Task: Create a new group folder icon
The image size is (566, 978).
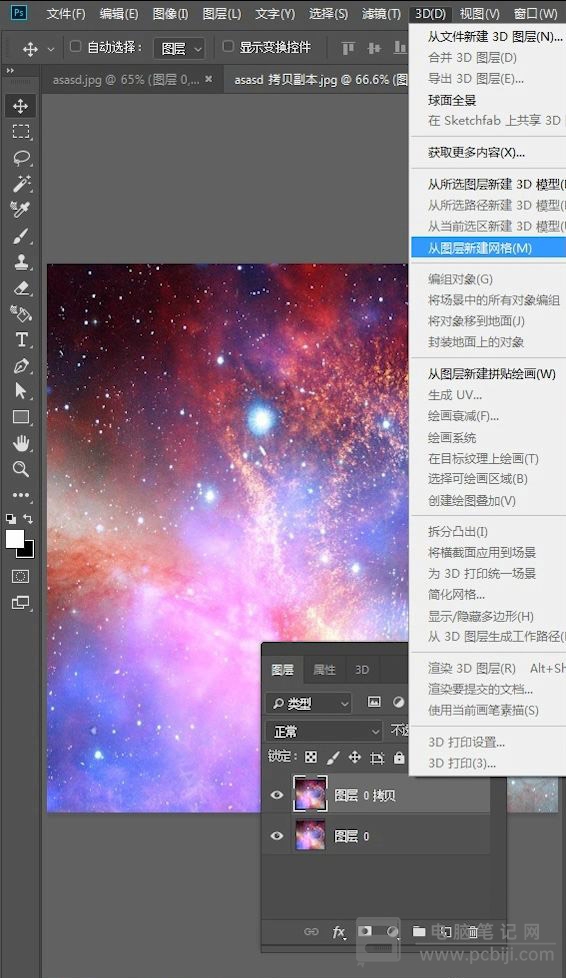Action: tap(419, 931)
